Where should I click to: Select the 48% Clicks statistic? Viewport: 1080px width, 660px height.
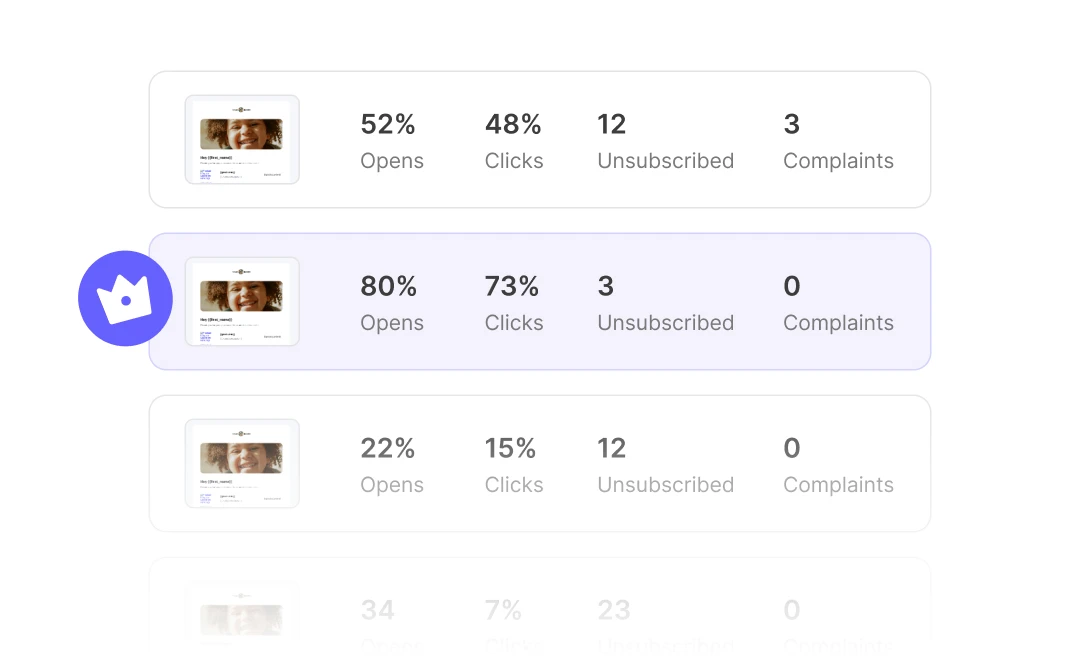[x=514, y=141]
